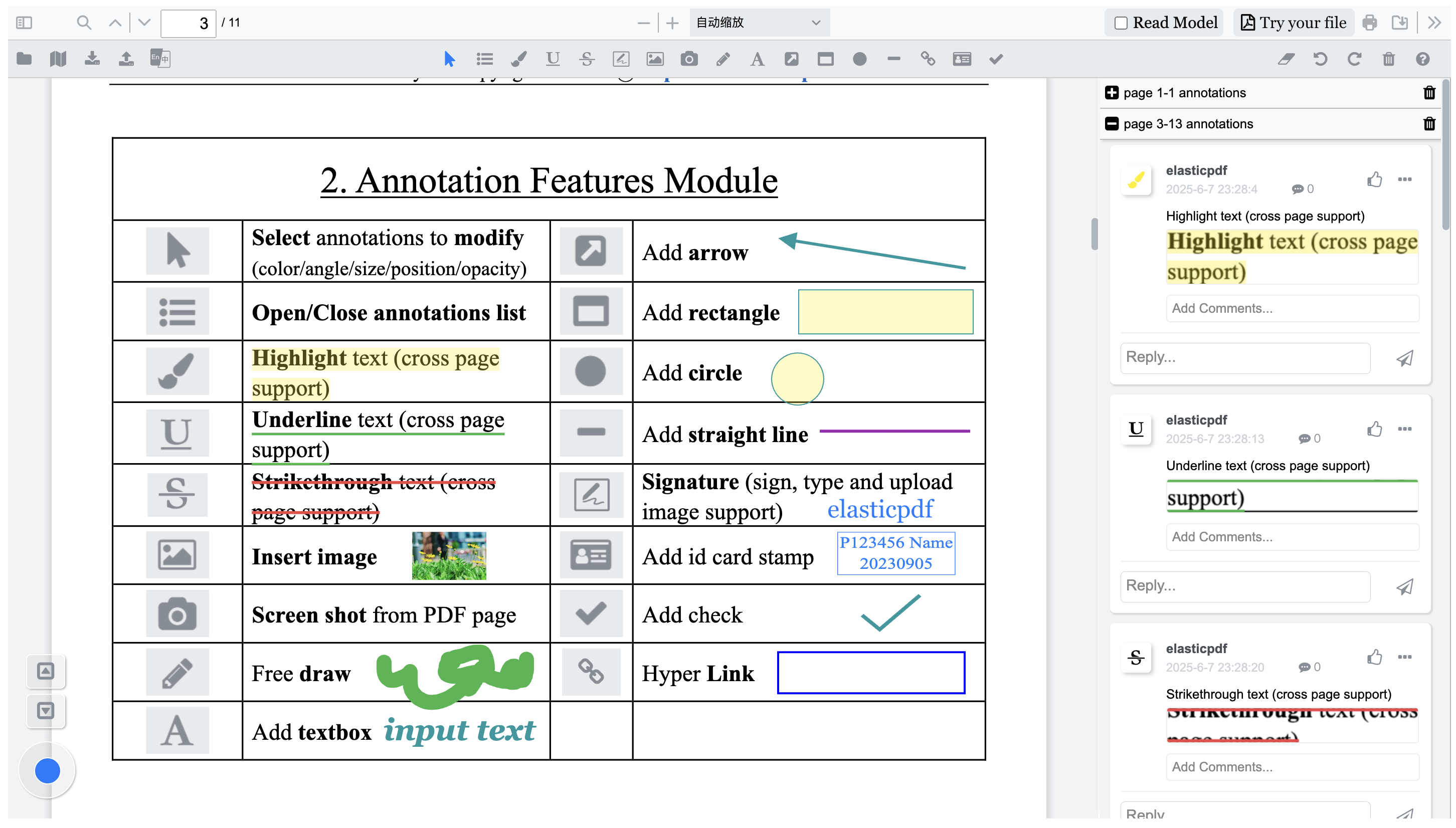
Task: Select the insert image tool
Action: point(655,59)
